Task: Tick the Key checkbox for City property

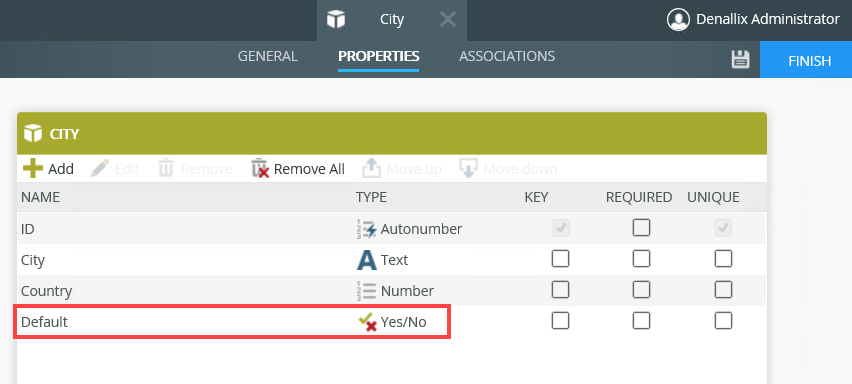Action: click(560, 259)
